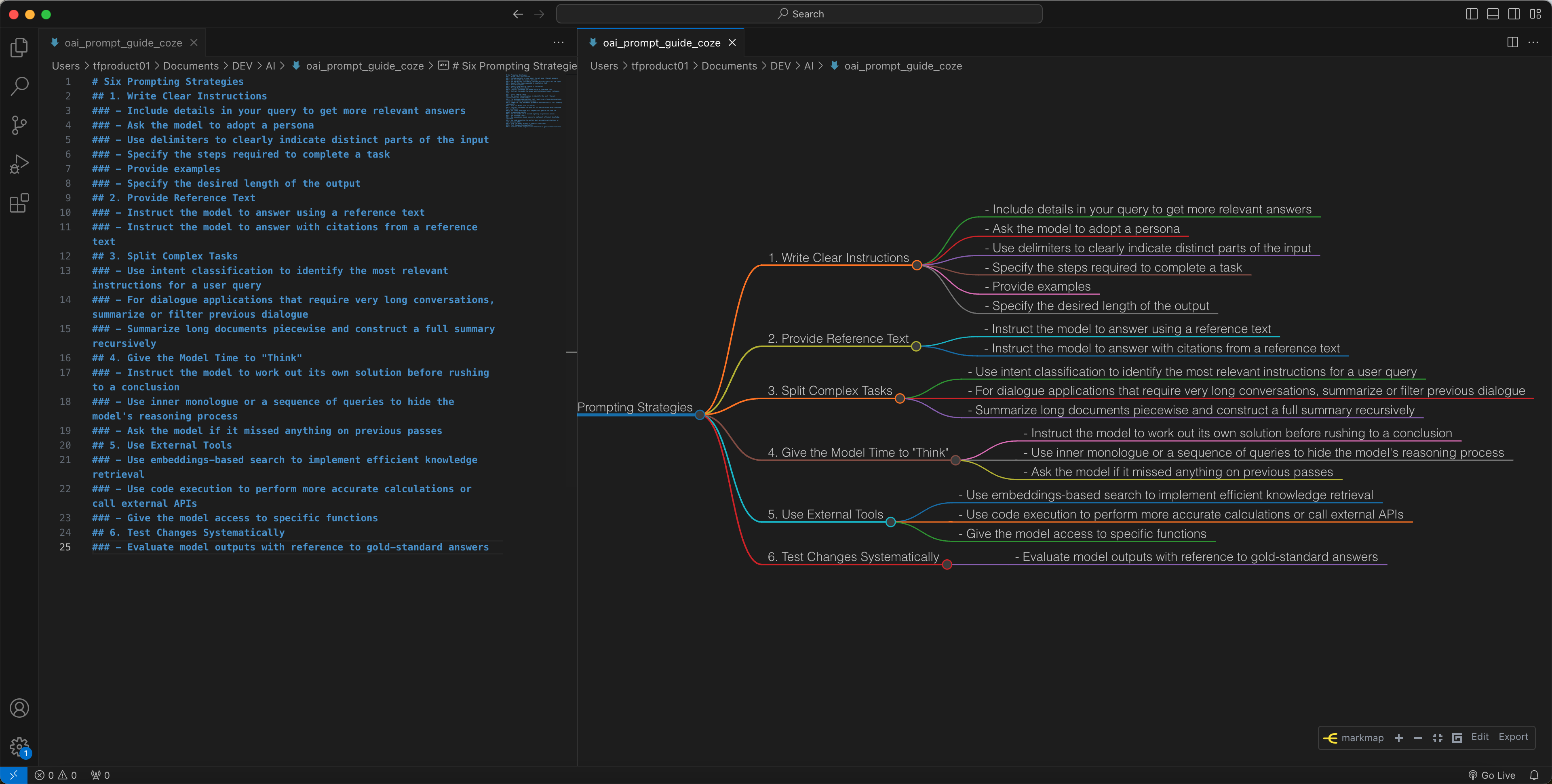Toggle the secondary side bar layout icon

pyautogui.click(x=1514, y=14)
